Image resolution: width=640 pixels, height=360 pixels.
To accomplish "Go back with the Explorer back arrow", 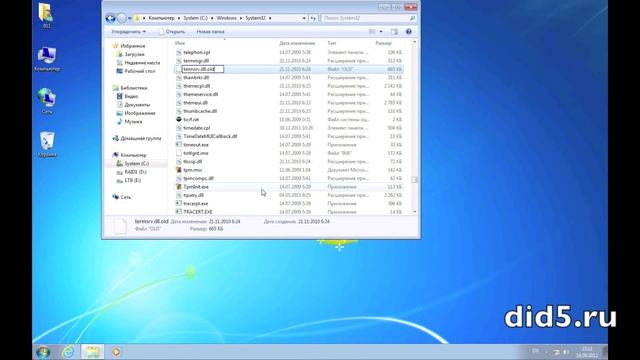I will 110,18.
